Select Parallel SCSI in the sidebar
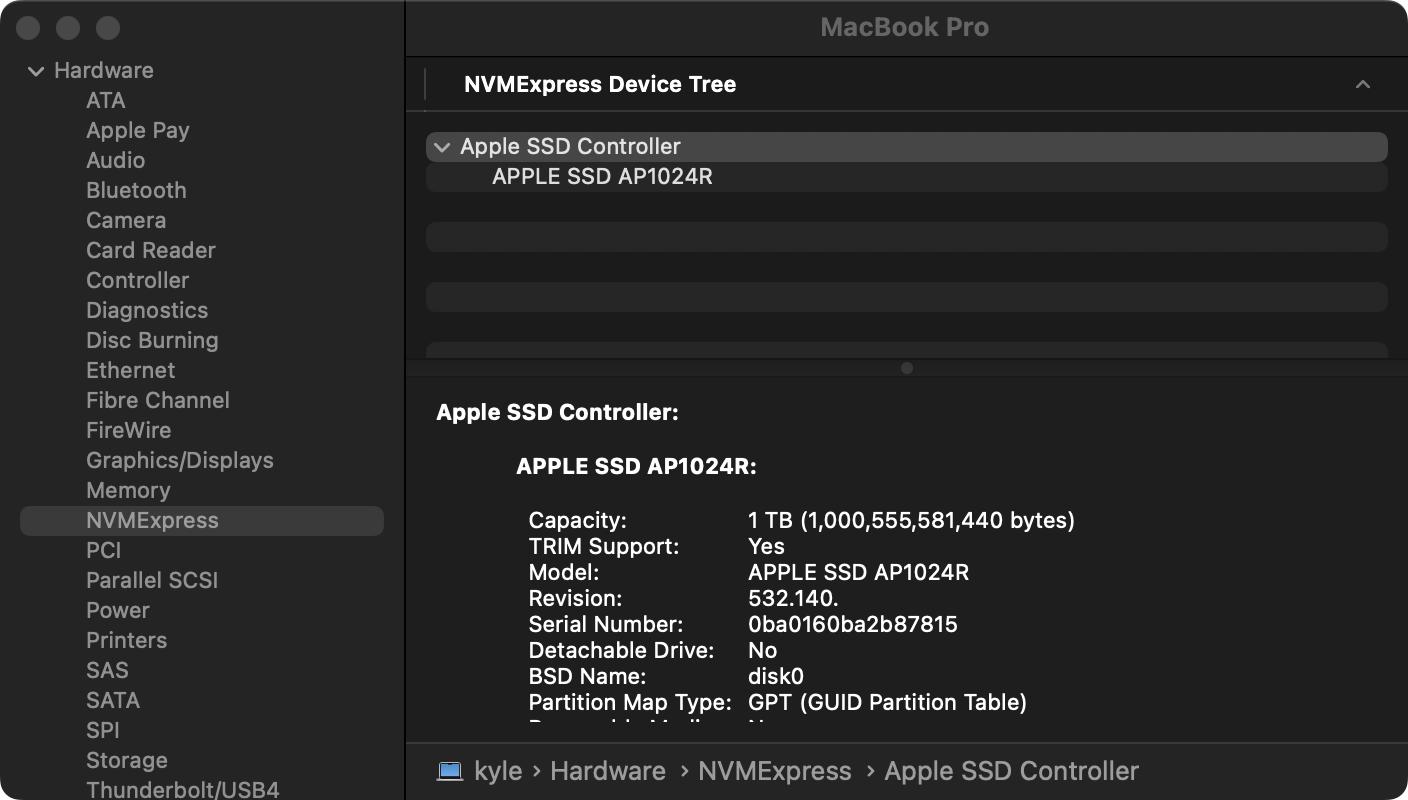The height and width of the screenshot is (800, 1408). [x=152, y=580]
